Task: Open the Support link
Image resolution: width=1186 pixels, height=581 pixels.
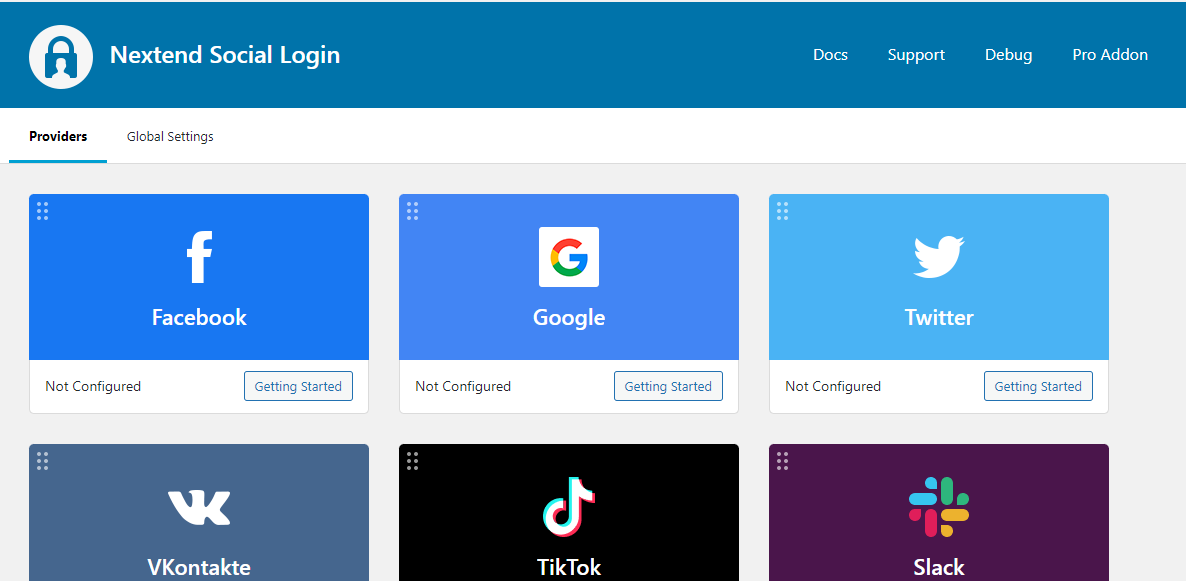Action: coord(916,55)
